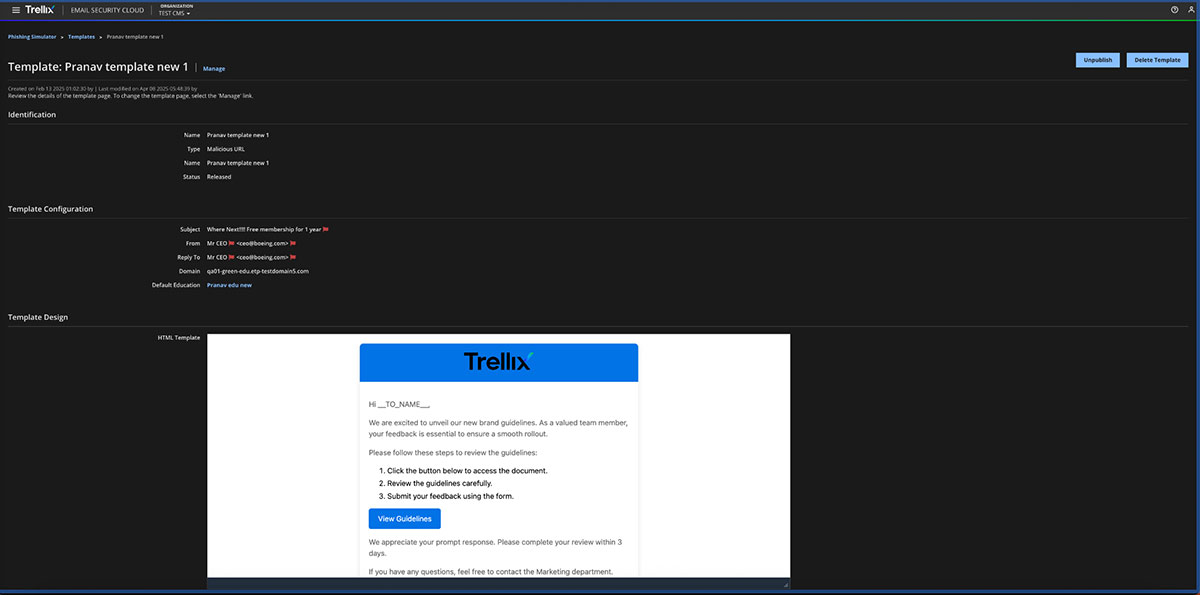Image resolution: width=1200 pixels, height=595 pixels.
Task: Click the red flag after the Subject line
Action: [325, 229]
